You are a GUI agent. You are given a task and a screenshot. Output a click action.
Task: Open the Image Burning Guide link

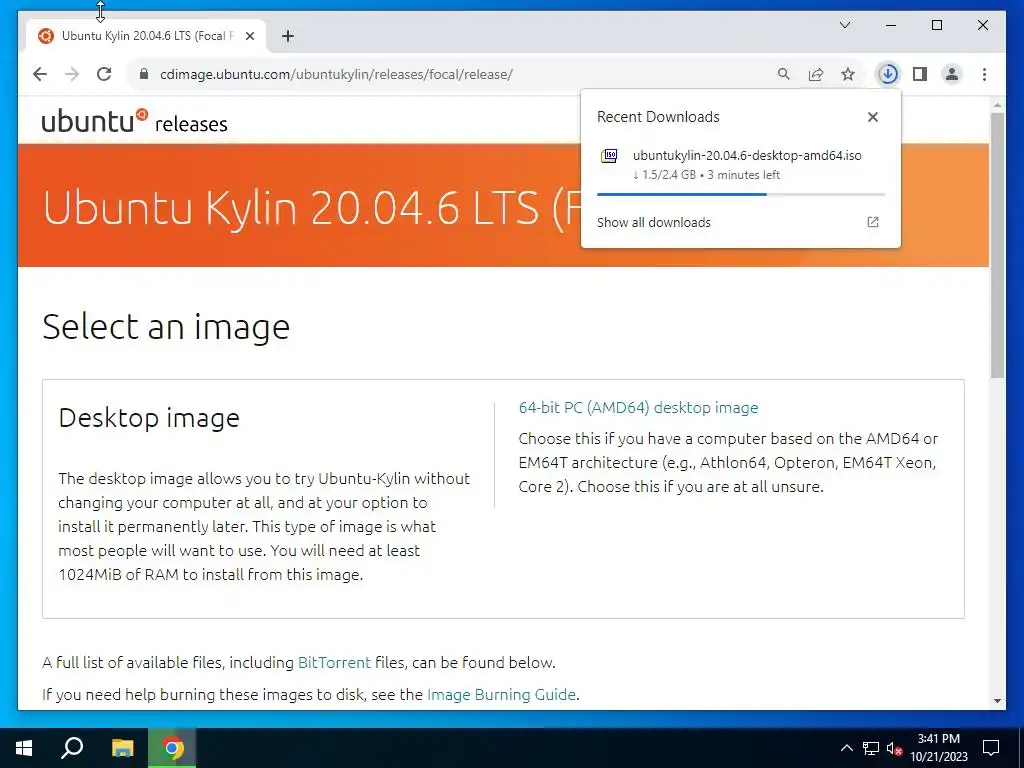(501, 694)
